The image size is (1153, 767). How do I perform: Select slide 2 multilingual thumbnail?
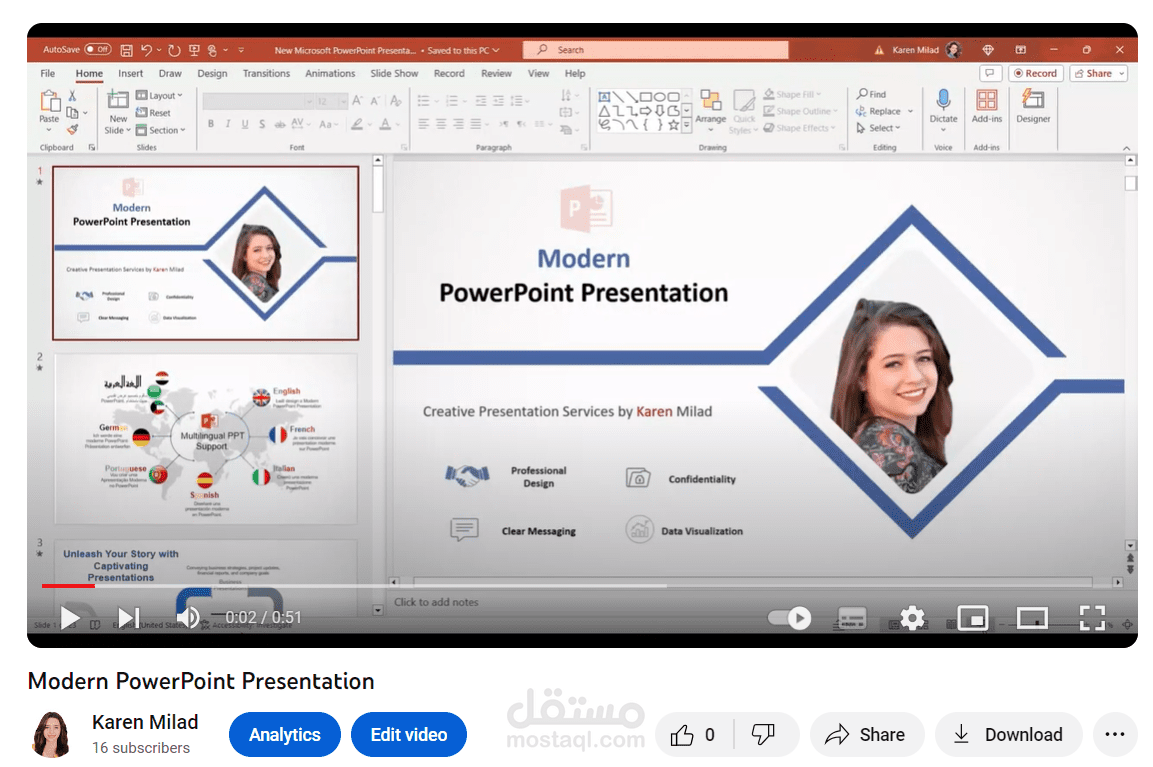click(x=206, y=438)
